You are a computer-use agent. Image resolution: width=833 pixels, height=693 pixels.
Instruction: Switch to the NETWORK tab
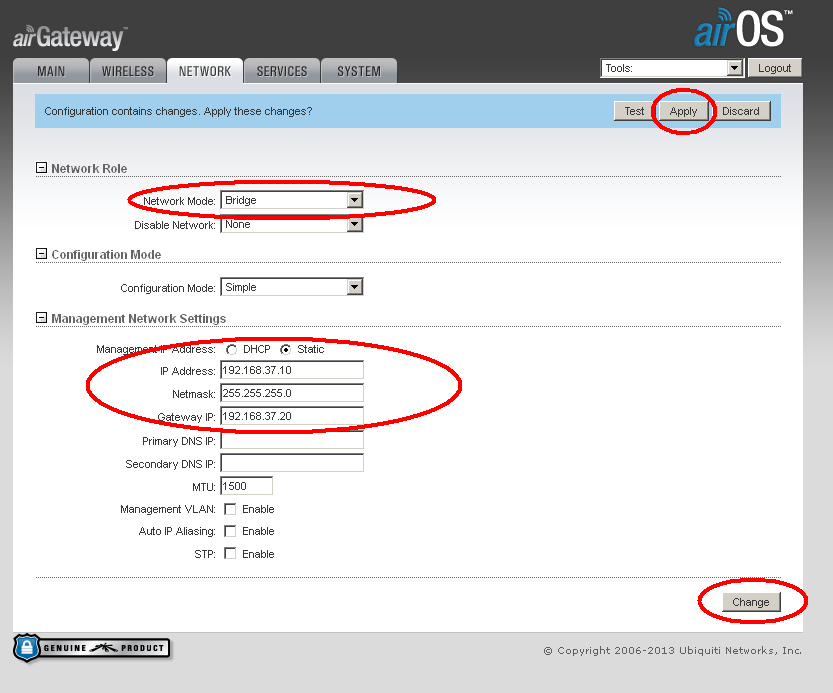[205, 71]
